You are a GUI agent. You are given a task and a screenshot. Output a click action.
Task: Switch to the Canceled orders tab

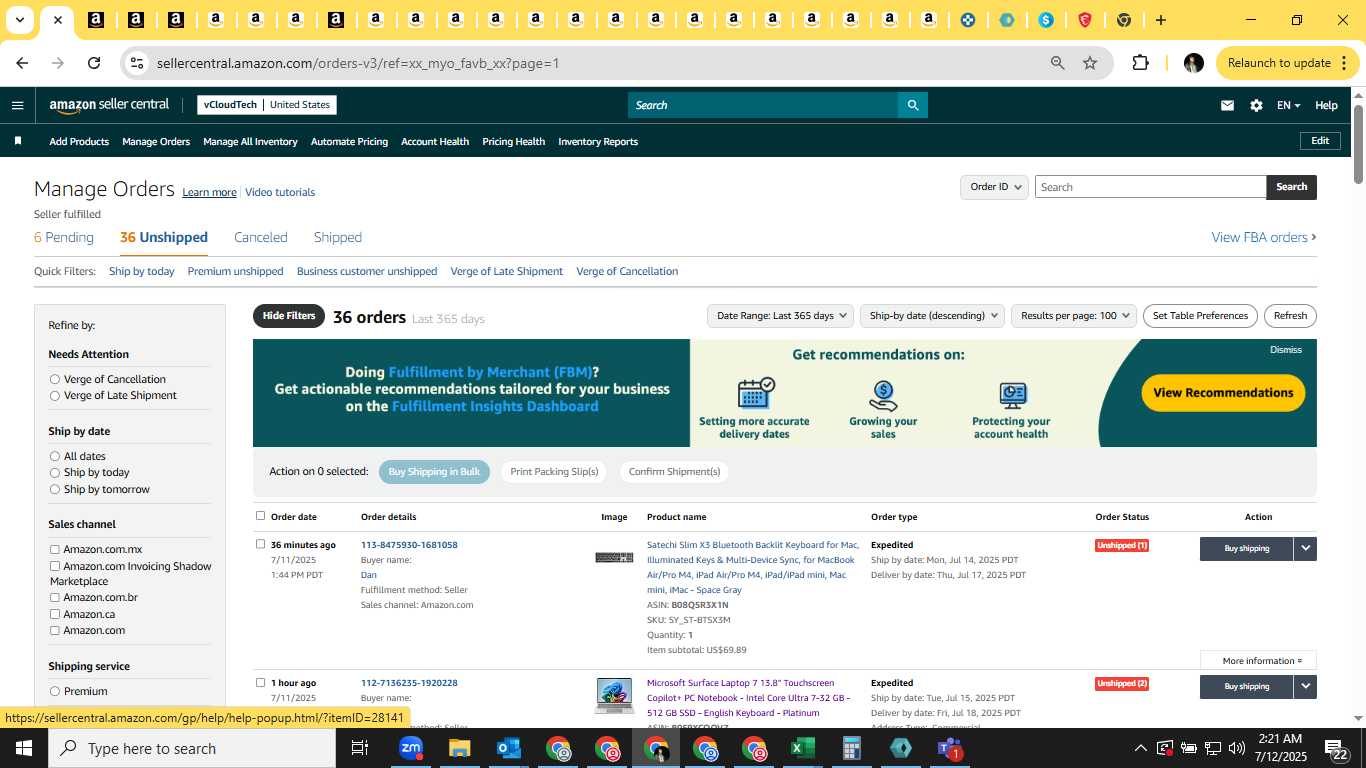(x=261, y=237)
